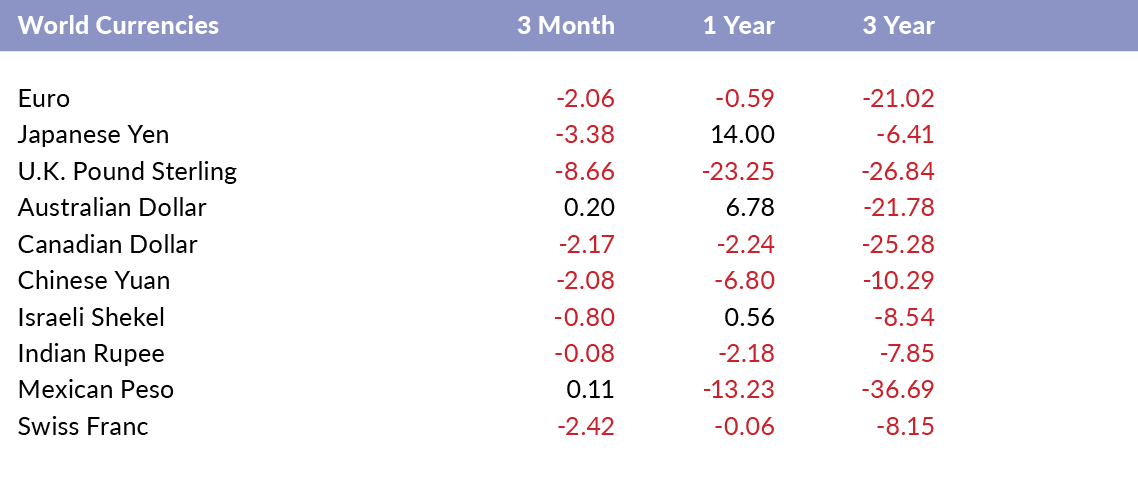Click the Australian Dollar row label
The image size is (1138, 479).
pos(112,208)
